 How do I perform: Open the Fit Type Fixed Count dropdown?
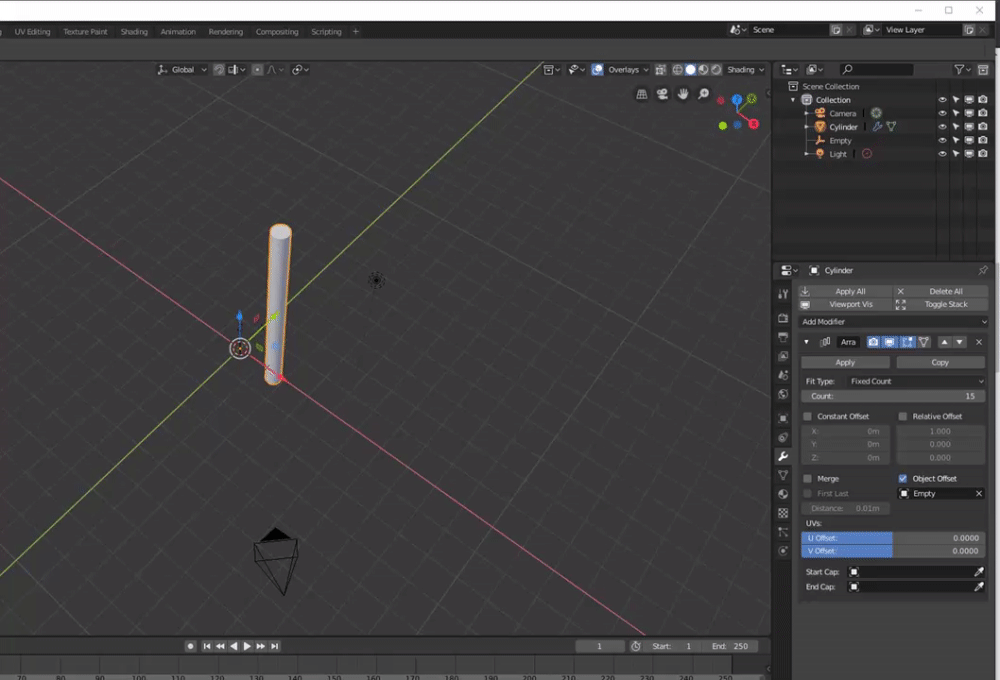pos(915,381)
